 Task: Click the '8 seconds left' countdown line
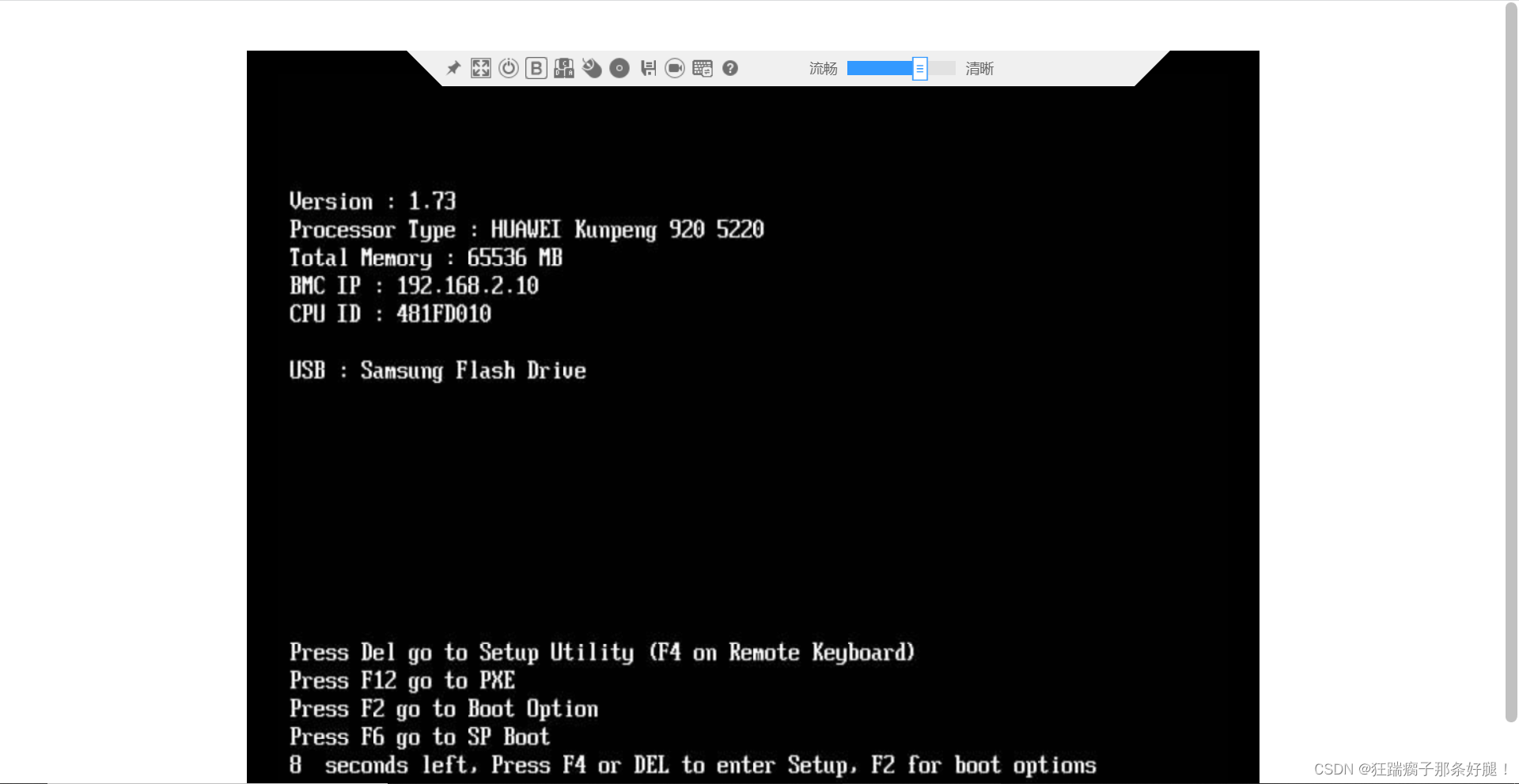[x=692, y=765]
